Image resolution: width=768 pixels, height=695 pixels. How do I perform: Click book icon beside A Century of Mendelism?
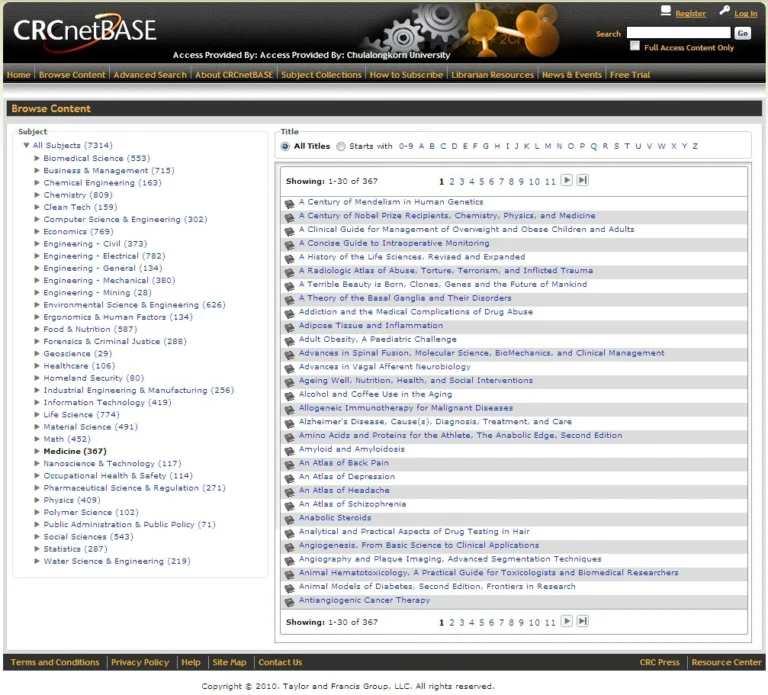click(289, 203)
